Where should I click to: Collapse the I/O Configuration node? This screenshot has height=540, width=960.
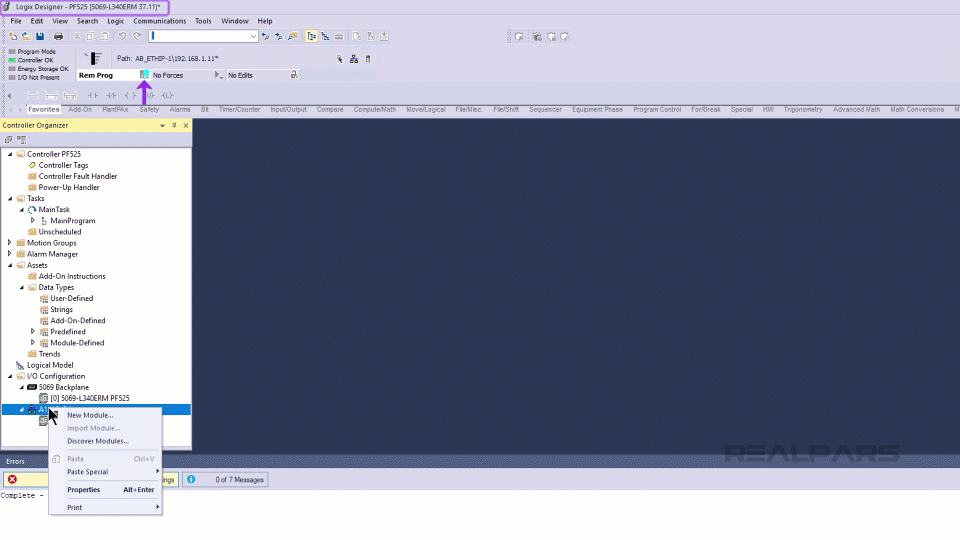point(10,377)
